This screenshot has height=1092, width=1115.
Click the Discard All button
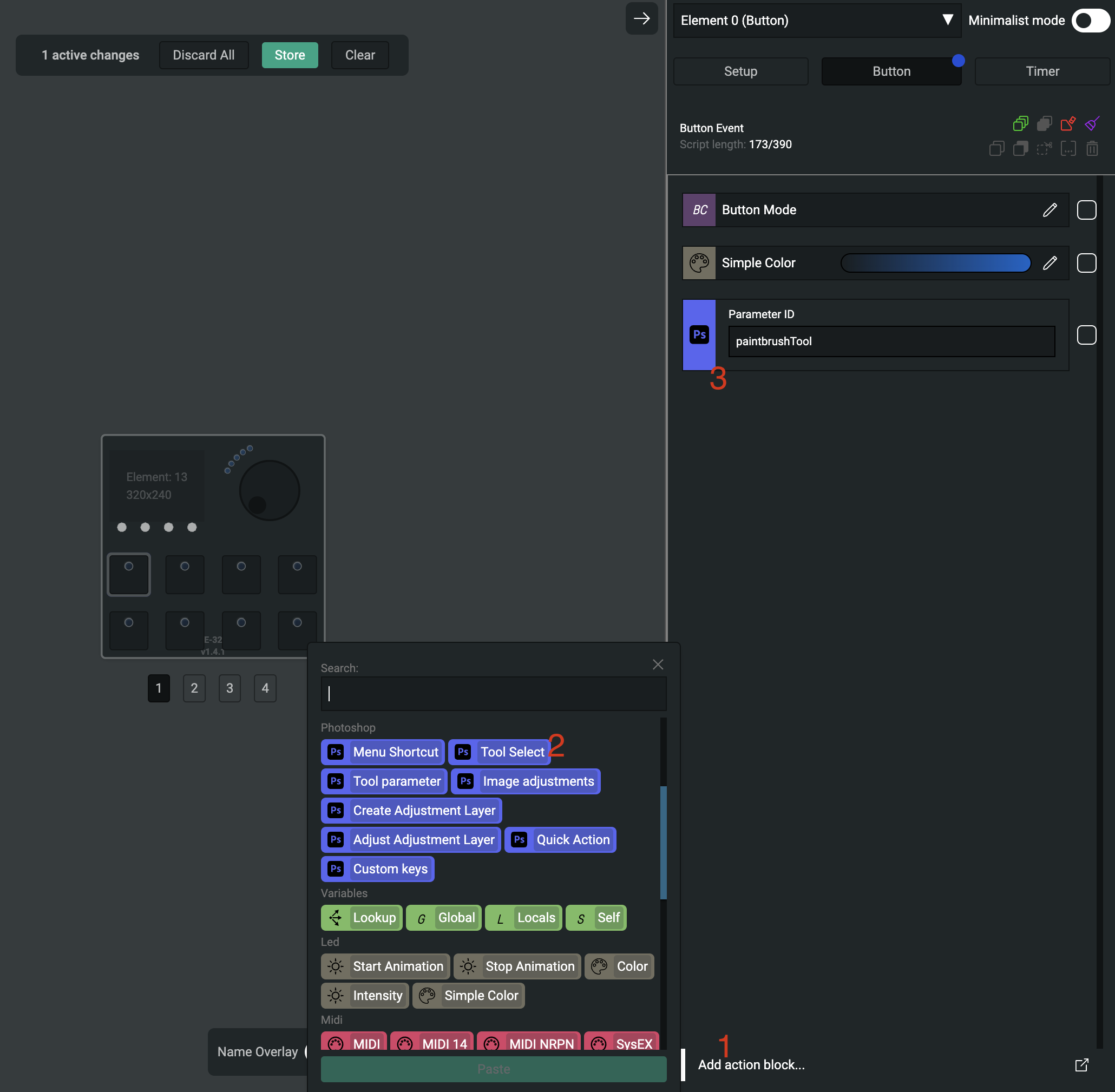point(204,55)
